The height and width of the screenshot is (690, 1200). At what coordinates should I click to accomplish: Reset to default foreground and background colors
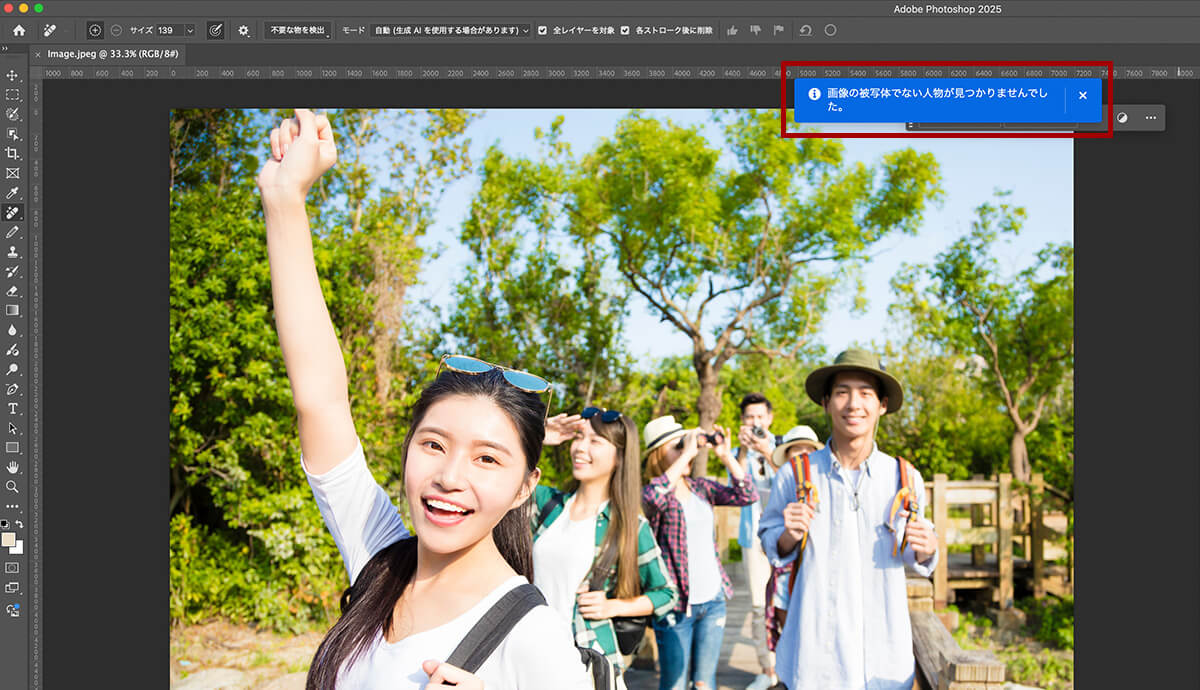point(5,524)
